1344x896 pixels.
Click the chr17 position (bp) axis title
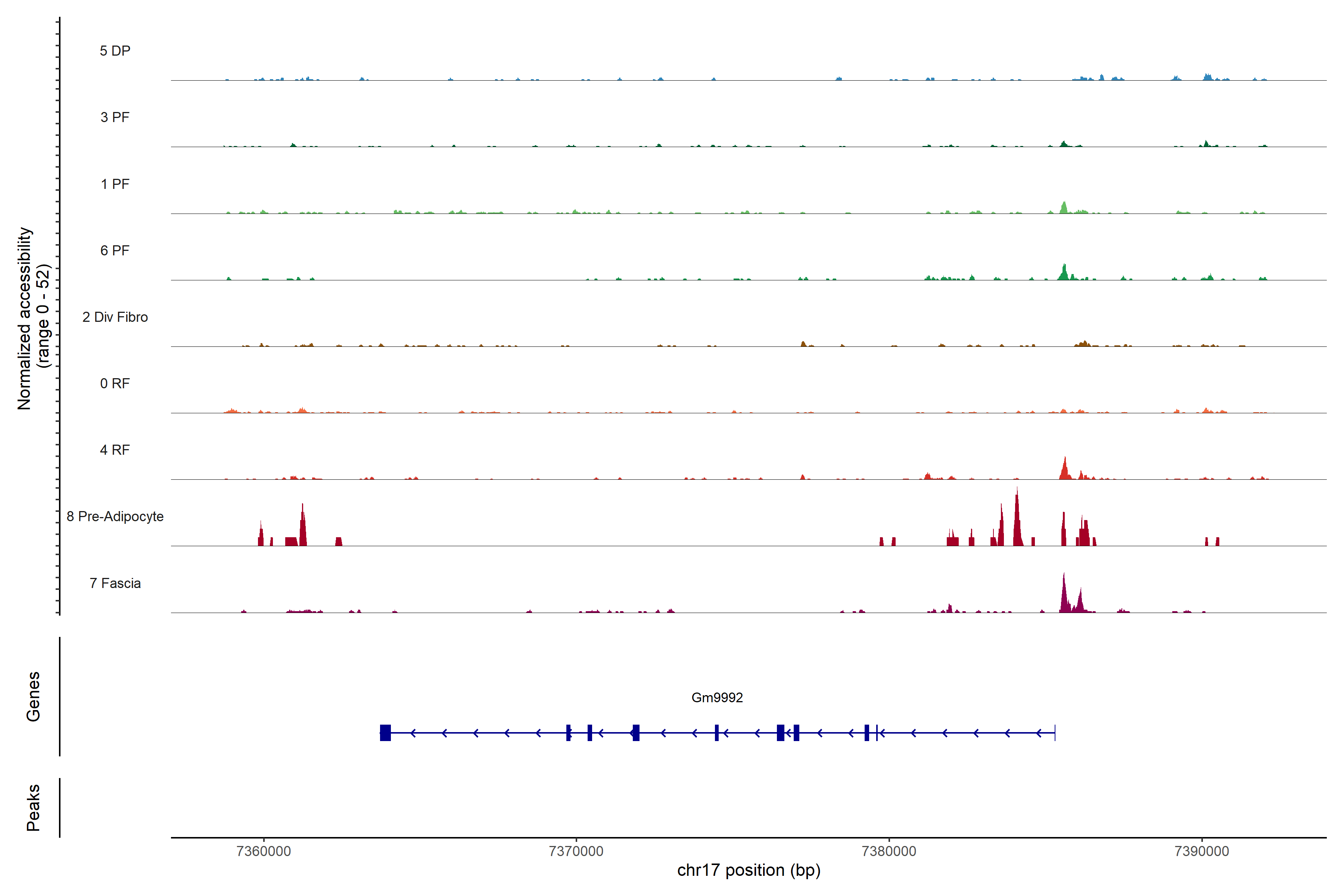[x=749, y=870]
